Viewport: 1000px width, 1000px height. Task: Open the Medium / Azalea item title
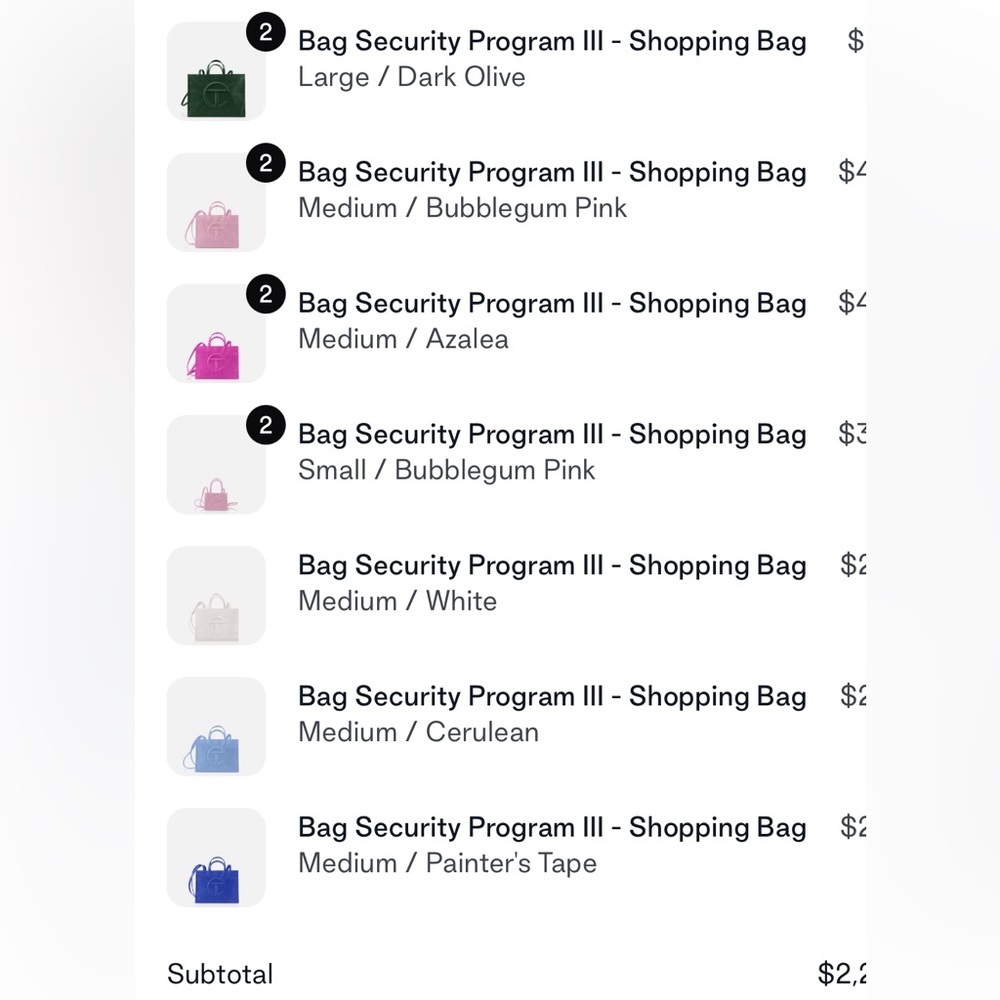click(551, 304)
